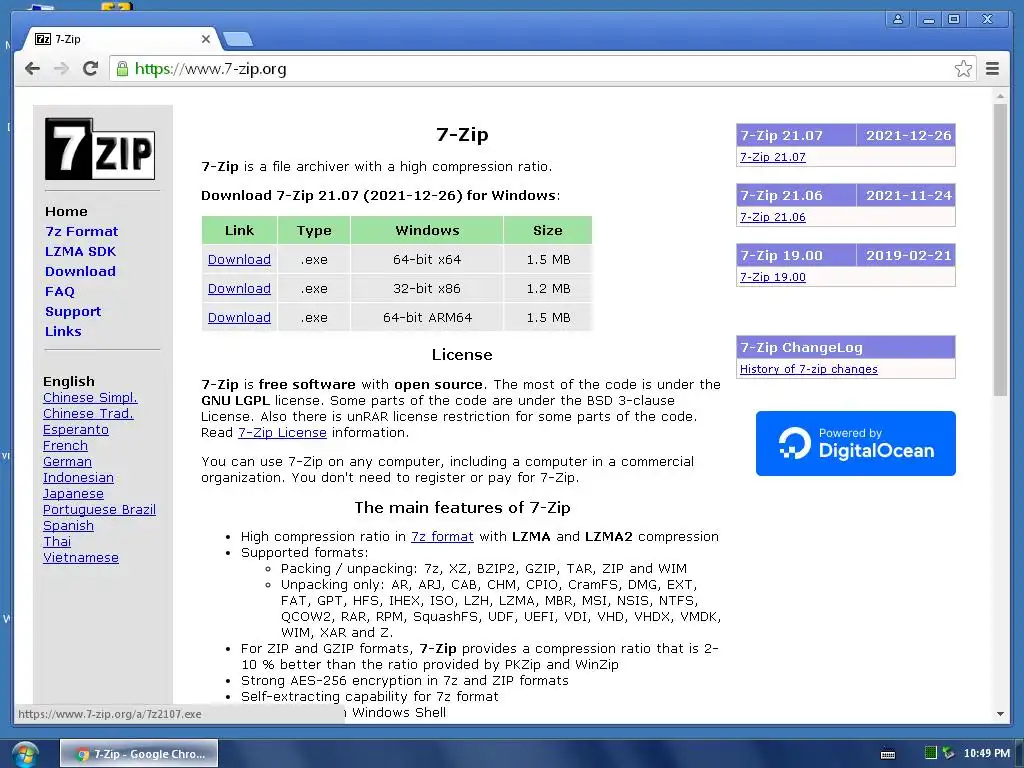Click the License heading
1024x768 pixels.
coord(462,355)
